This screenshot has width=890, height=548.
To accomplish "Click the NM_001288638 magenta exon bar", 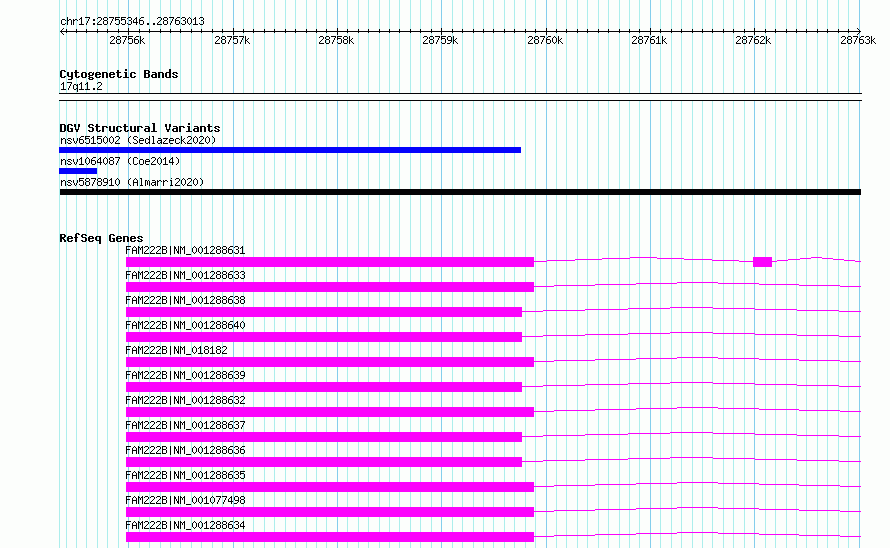I will (324, 312).
